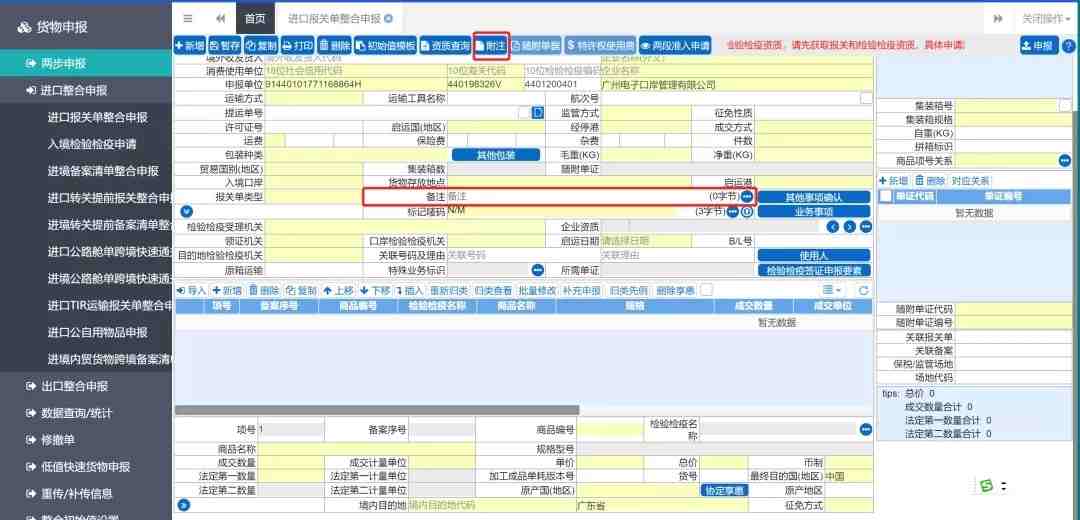Click the 对应关系 button
This screenshot has width=1080, height=520.
[970, 181]
